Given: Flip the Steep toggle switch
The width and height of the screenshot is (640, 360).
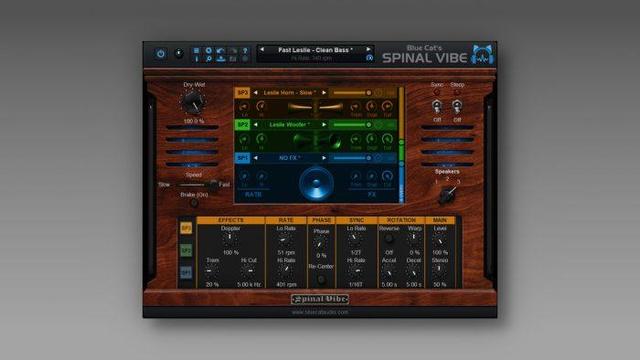Looking at the screenshot, I should (x=457, y=107).
